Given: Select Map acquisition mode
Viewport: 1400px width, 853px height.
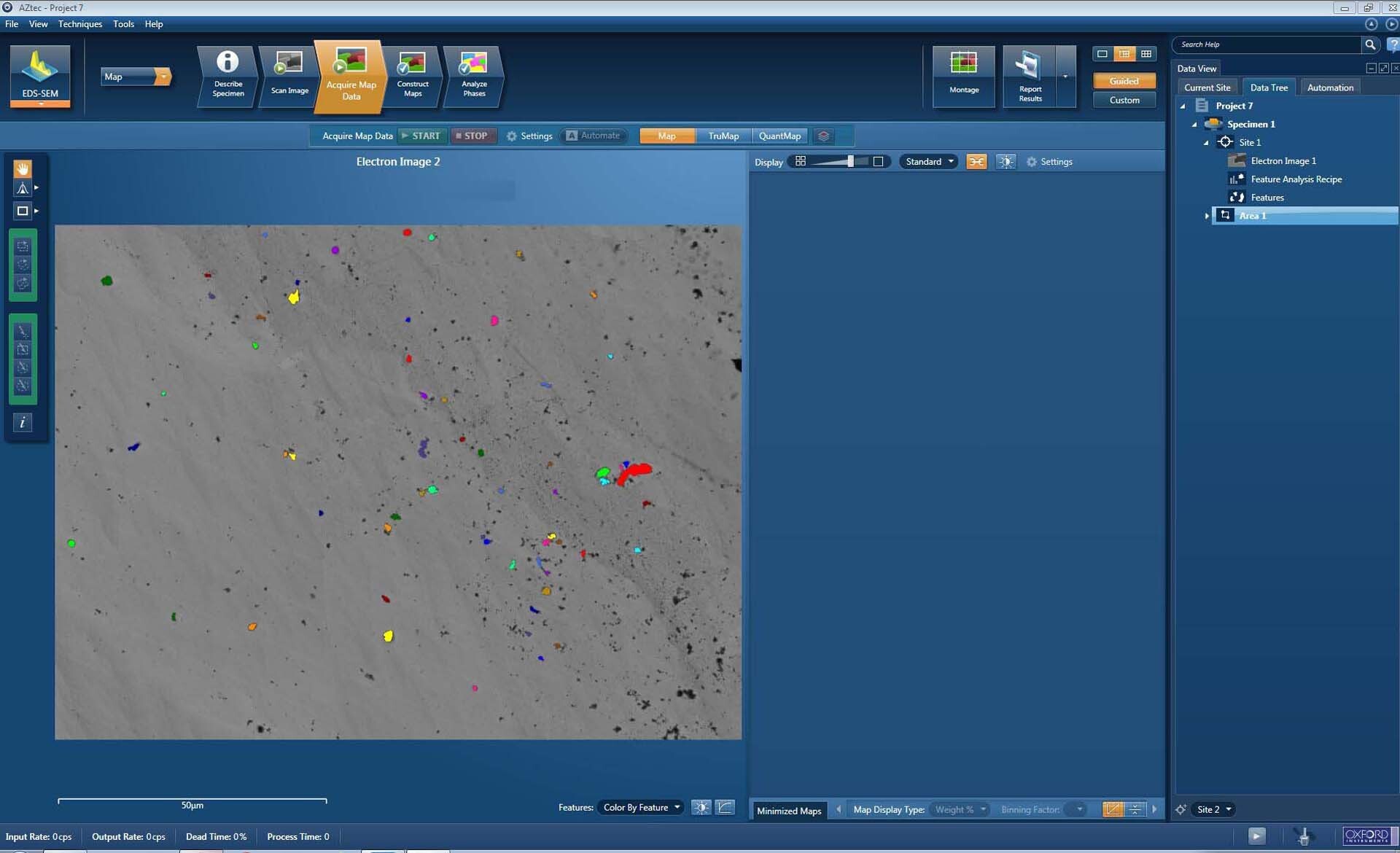Looking at the screenshot, I should pyautogui.click(x=666, y=136).
